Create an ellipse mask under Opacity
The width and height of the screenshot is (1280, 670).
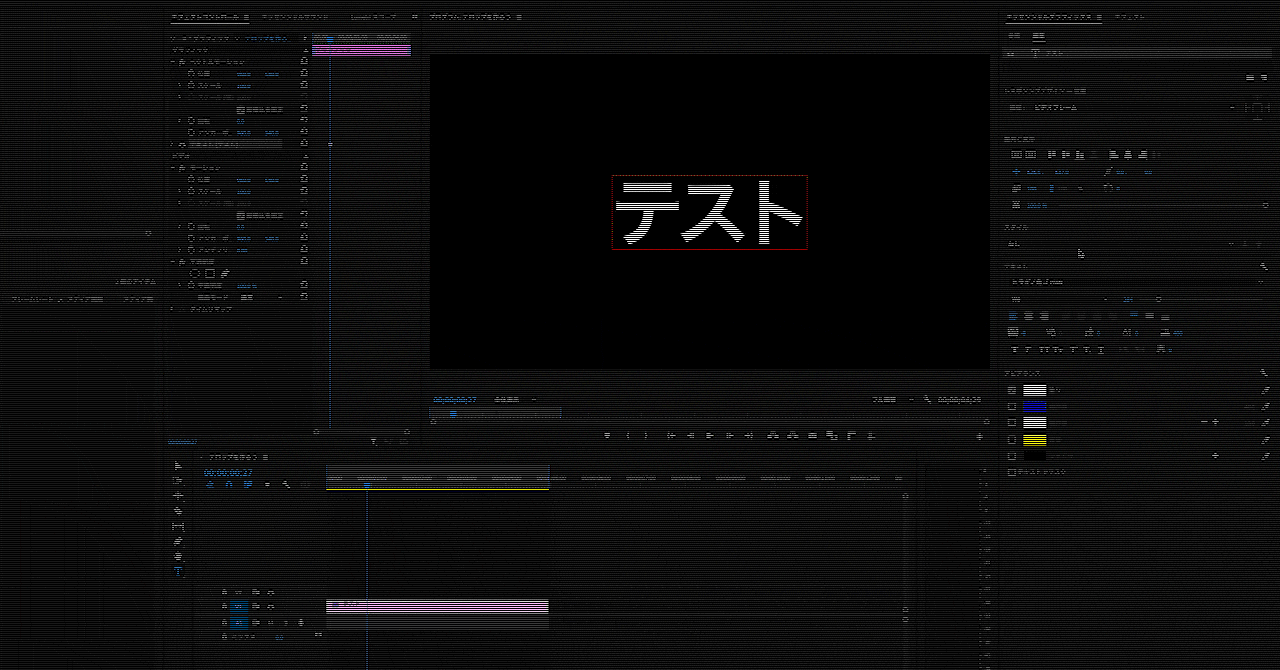click(195, 274)
